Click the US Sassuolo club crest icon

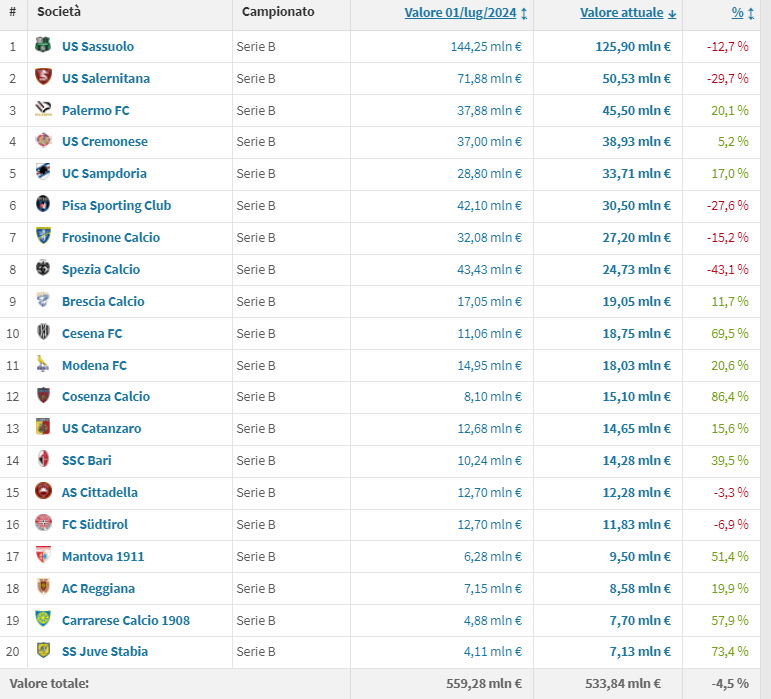coord(43,46)
